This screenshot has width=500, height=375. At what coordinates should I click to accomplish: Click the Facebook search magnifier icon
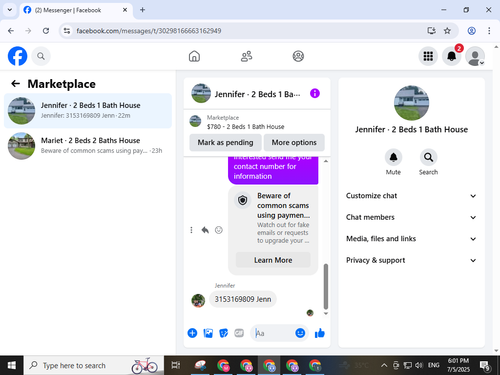[x=41, y=56]
